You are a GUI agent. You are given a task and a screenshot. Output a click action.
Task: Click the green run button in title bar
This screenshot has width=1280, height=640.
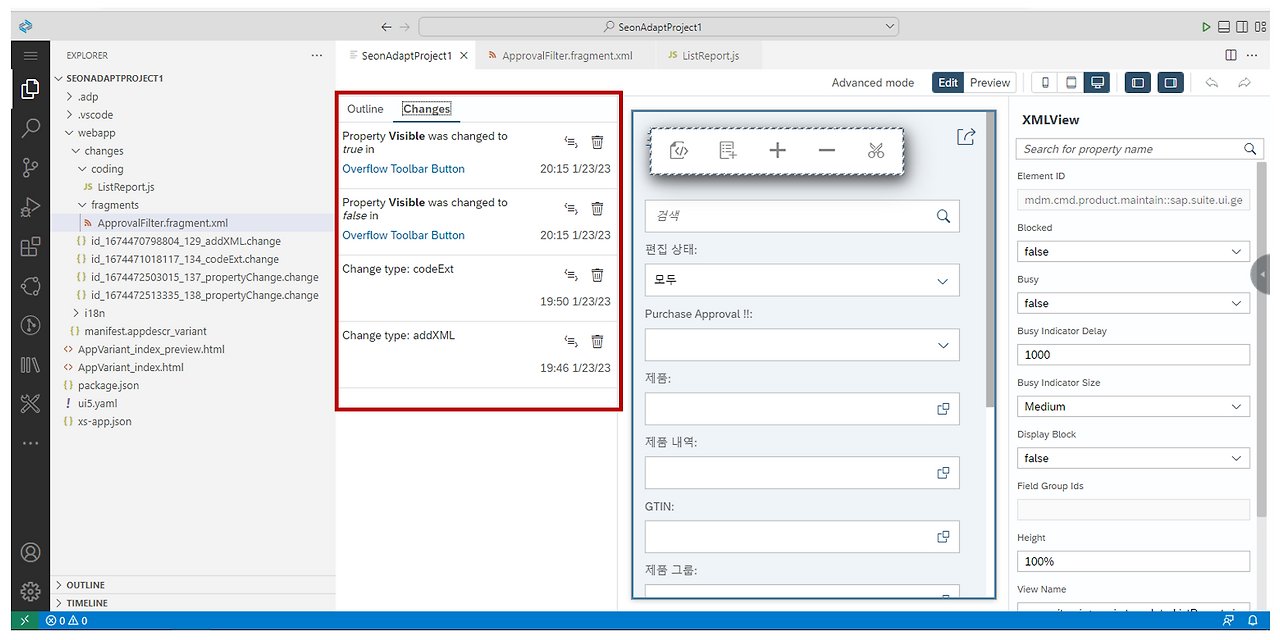(x=1206, y=27)
